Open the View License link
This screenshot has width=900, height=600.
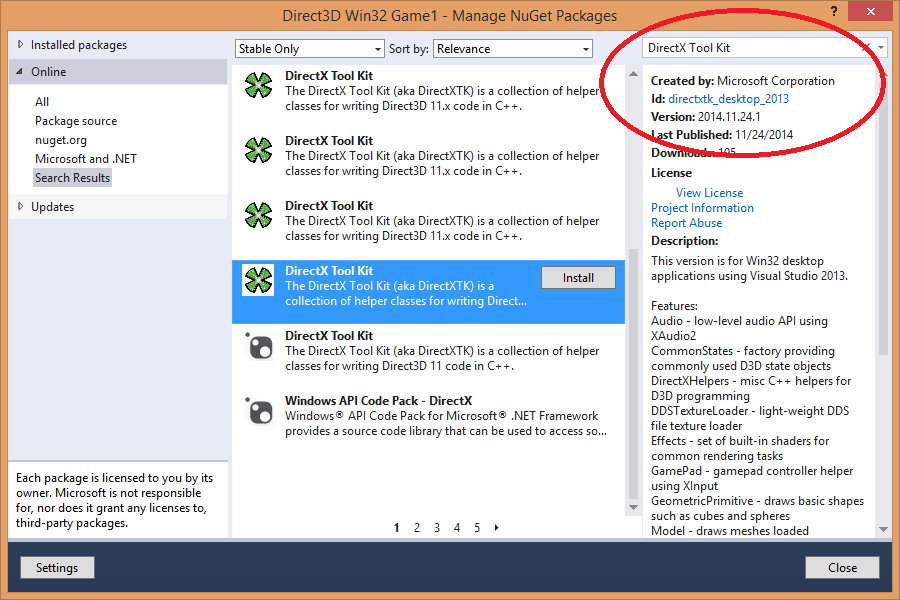[709, 193]
